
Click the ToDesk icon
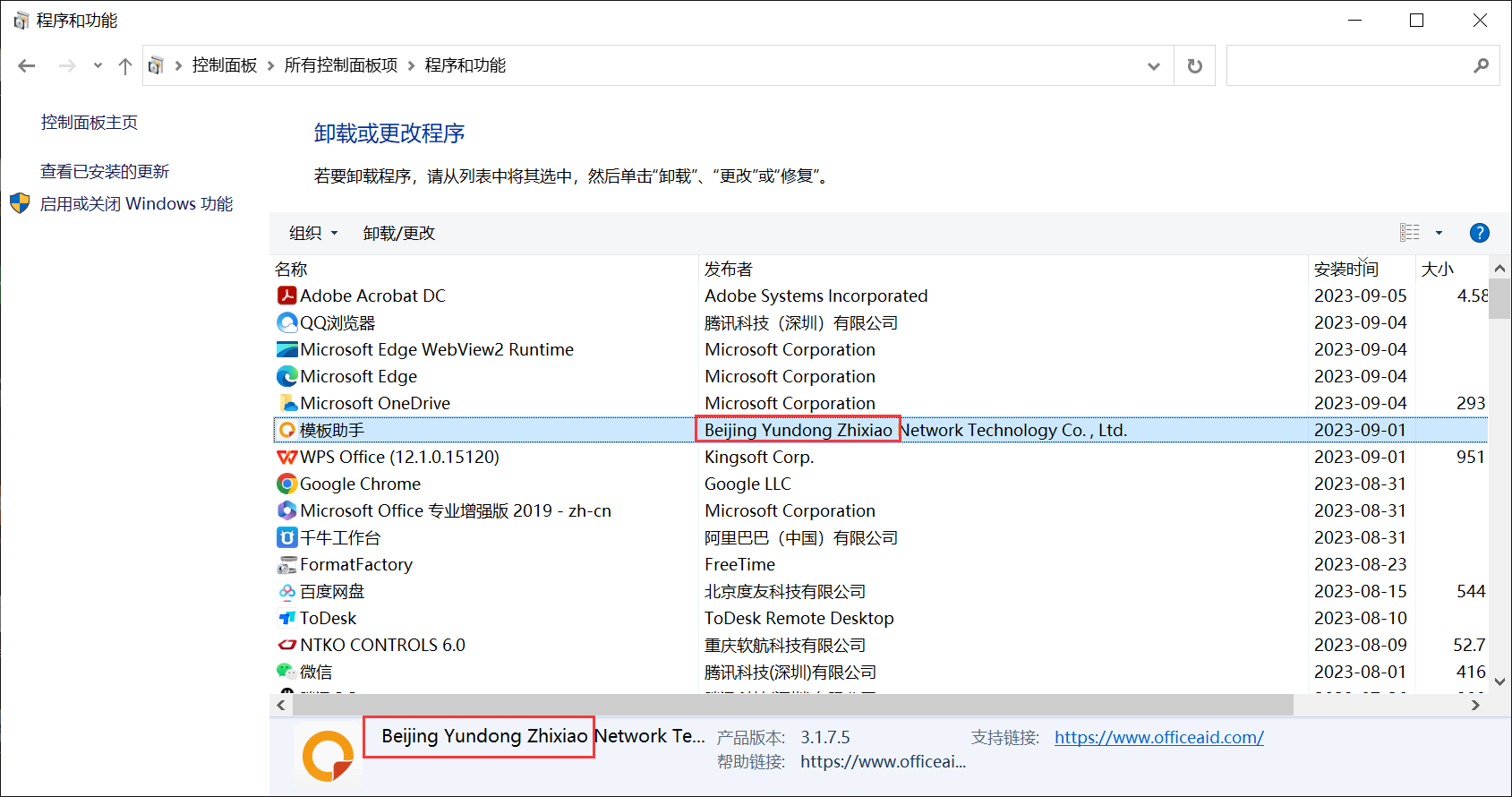(286, 618)
